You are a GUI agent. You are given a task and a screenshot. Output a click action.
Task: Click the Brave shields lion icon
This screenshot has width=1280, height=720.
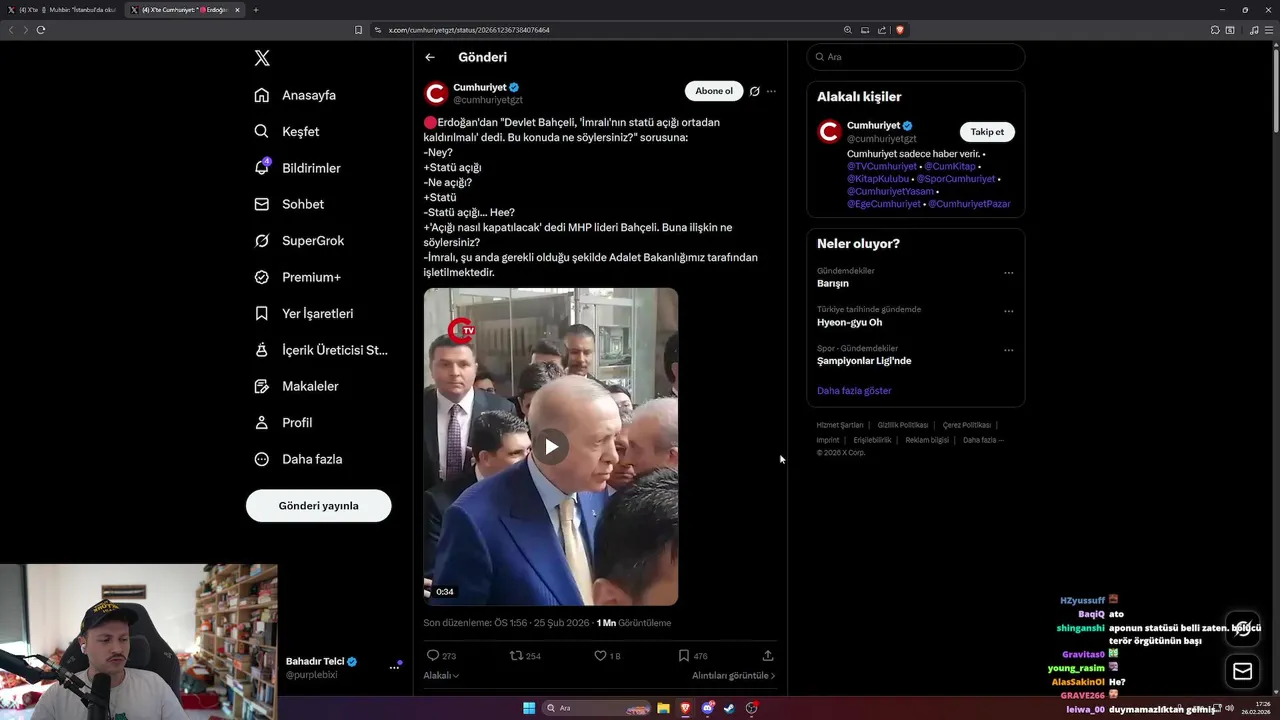pos(900,30)
